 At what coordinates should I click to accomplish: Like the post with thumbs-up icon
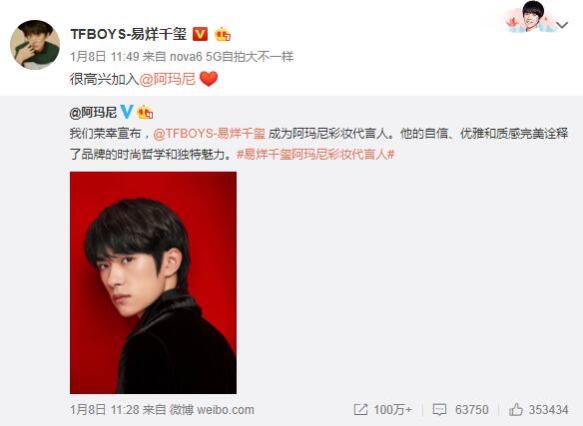point(516,409)
